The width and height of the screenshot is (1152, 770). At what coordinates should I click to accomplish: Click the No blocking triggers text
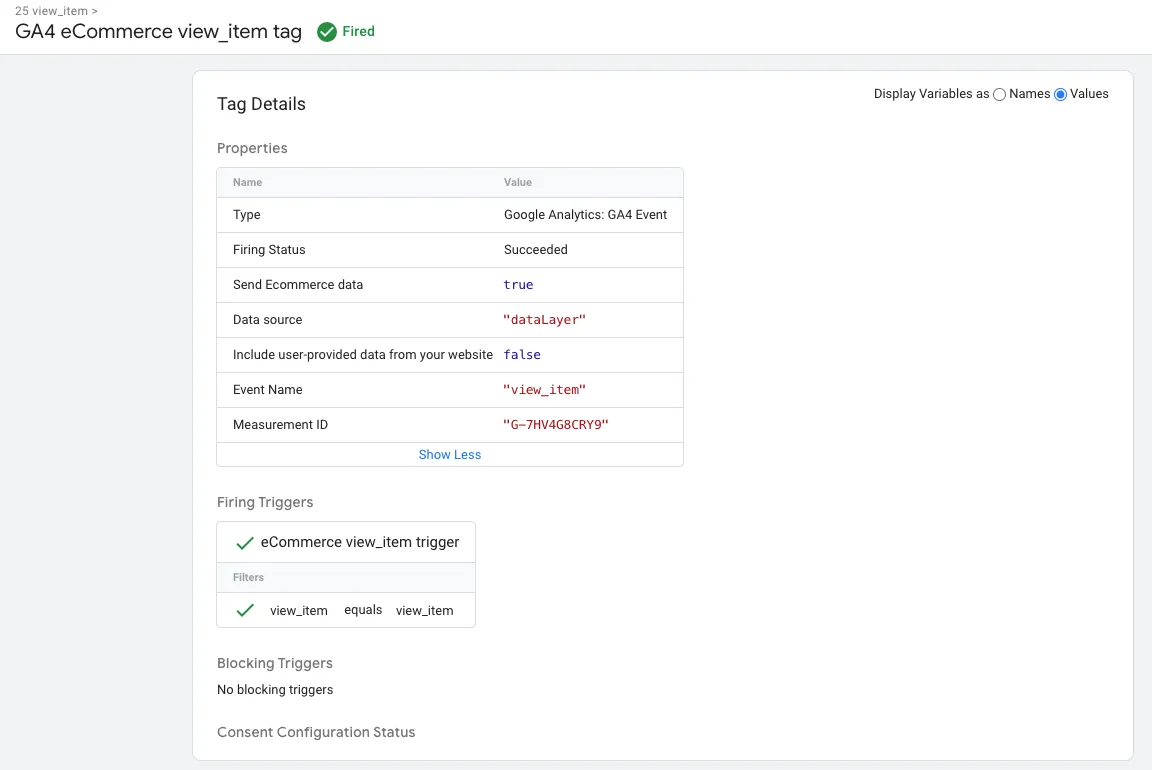pyautogui.click(x=275, y=690)
